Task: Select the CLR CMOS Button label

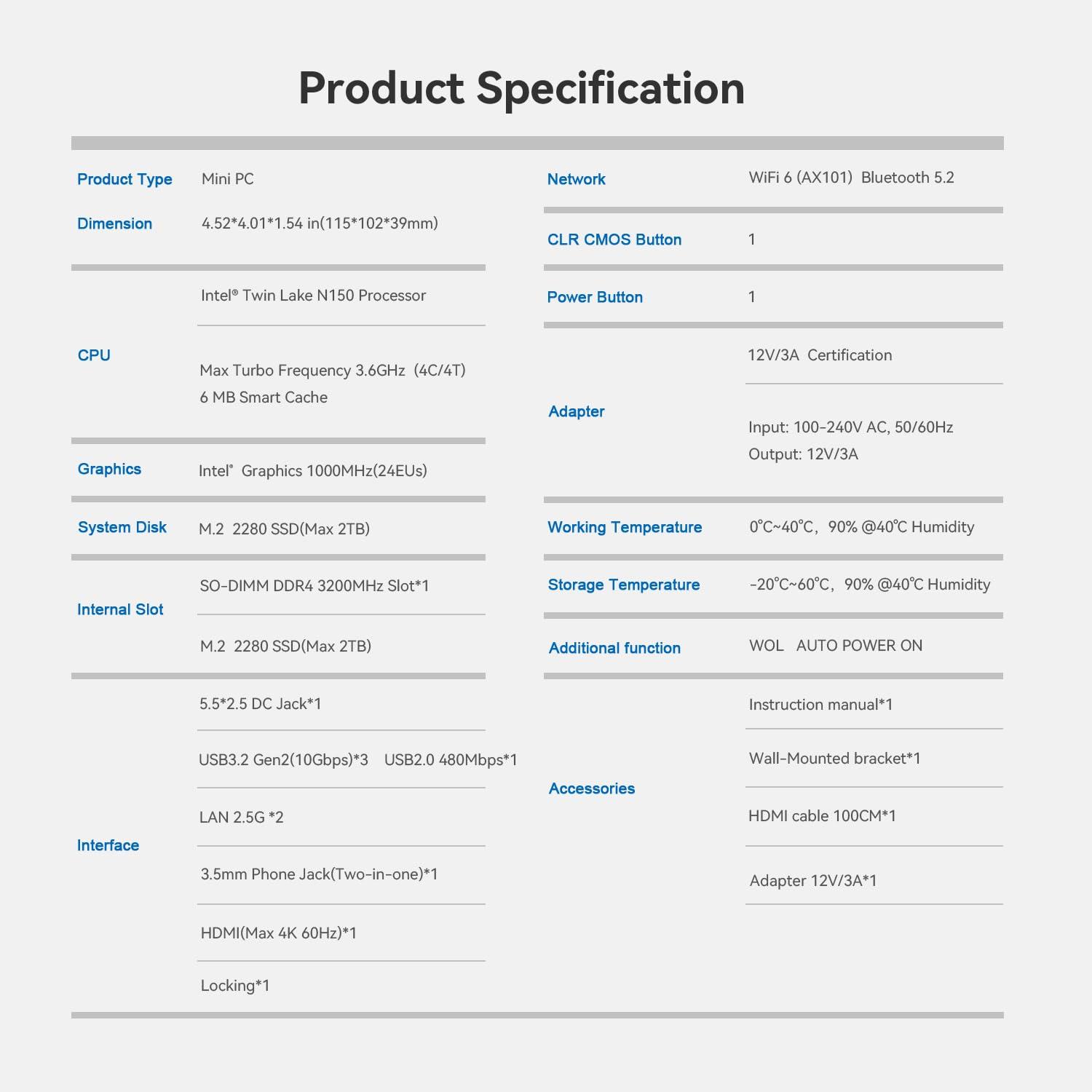Action: pos(614,240)
